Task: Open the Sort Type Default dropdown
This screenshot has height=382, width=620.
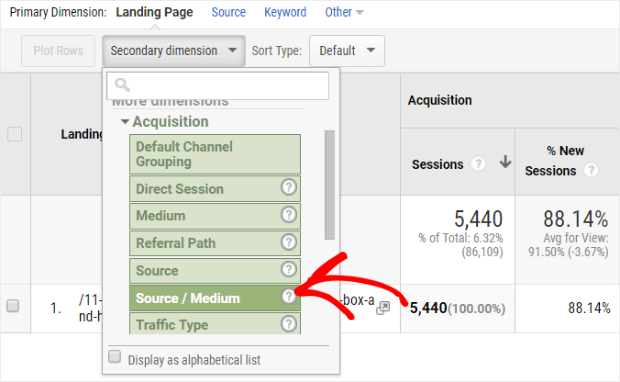Action: point(347,51)
